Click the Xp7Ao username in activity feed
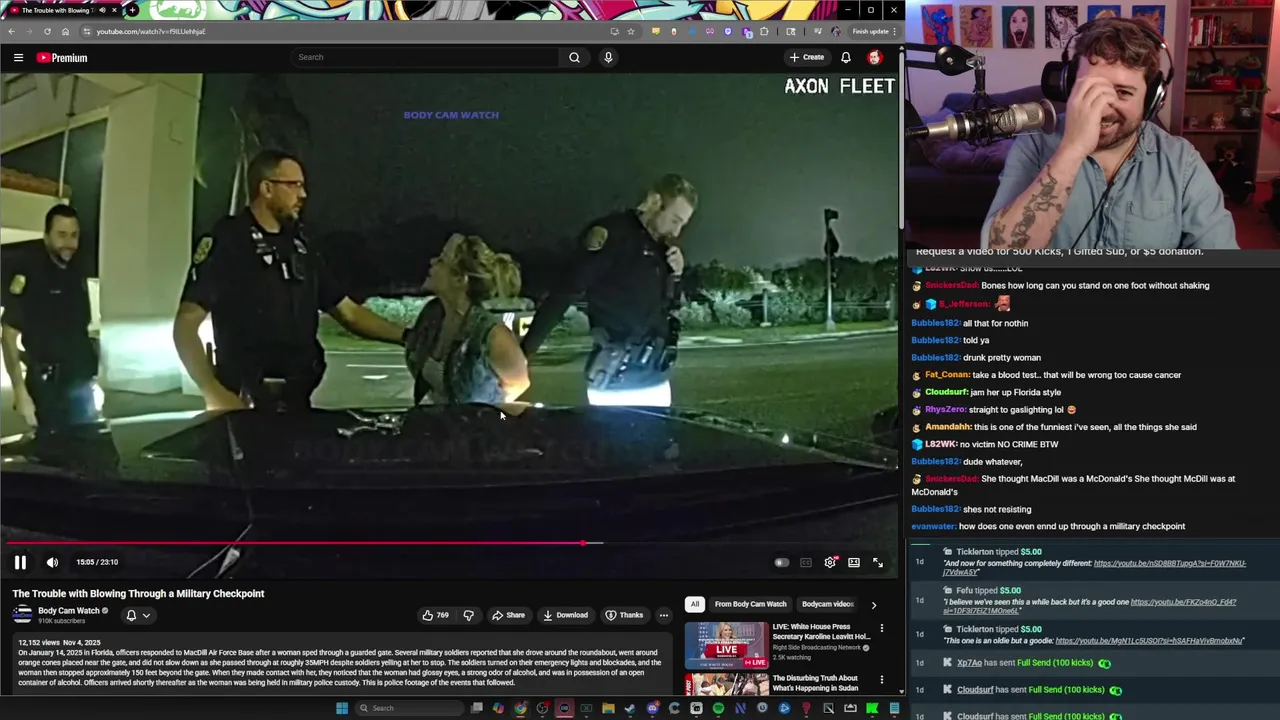The width and height of the screenshot is (1280, 720). 969,663
